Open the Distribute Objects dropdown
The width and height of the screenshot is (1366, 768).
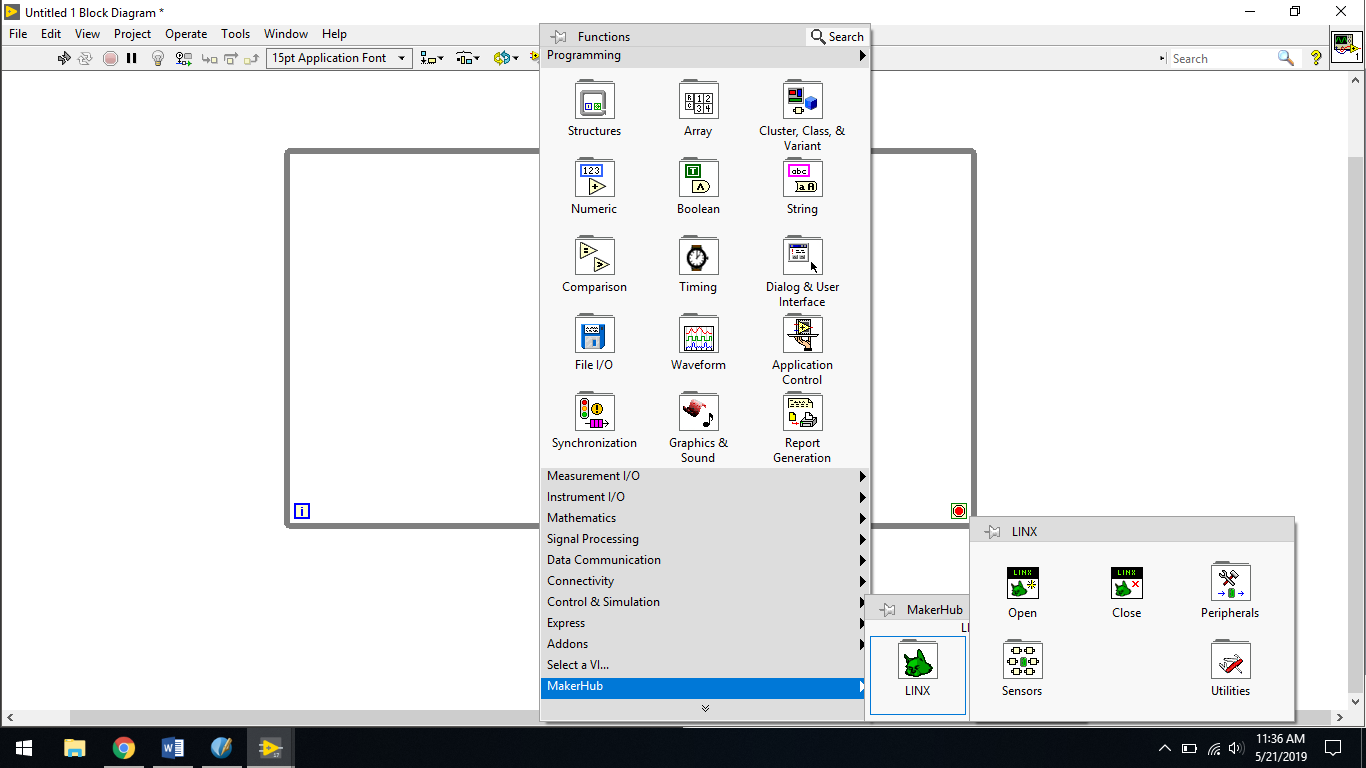pyautogui.click(x=468, y=58)
